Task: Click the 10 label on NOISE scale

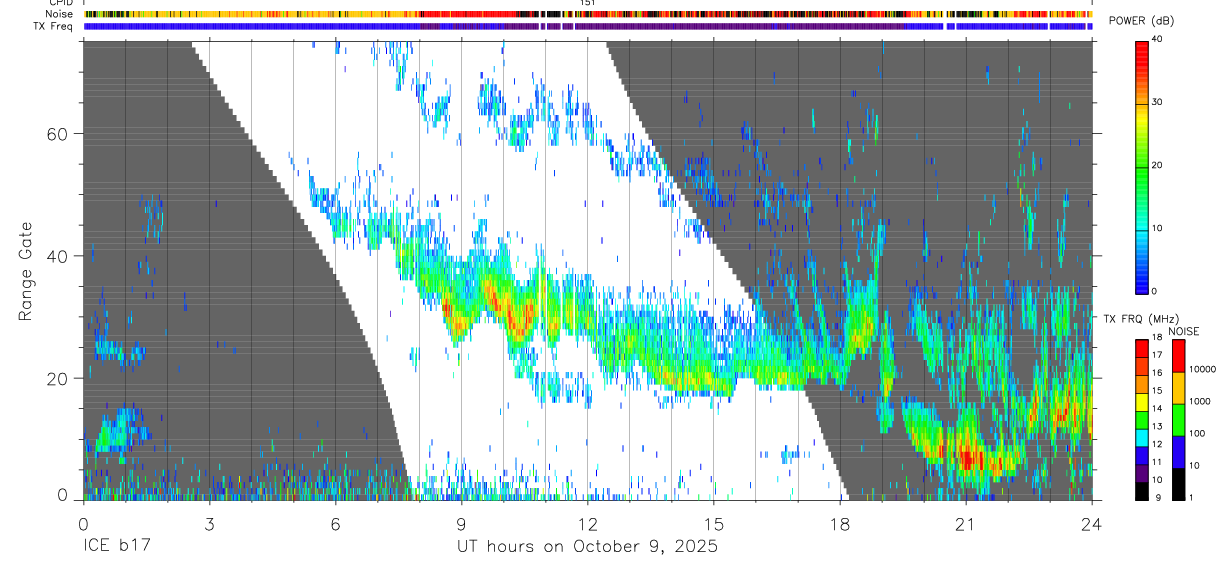Action: [1196, 466]
